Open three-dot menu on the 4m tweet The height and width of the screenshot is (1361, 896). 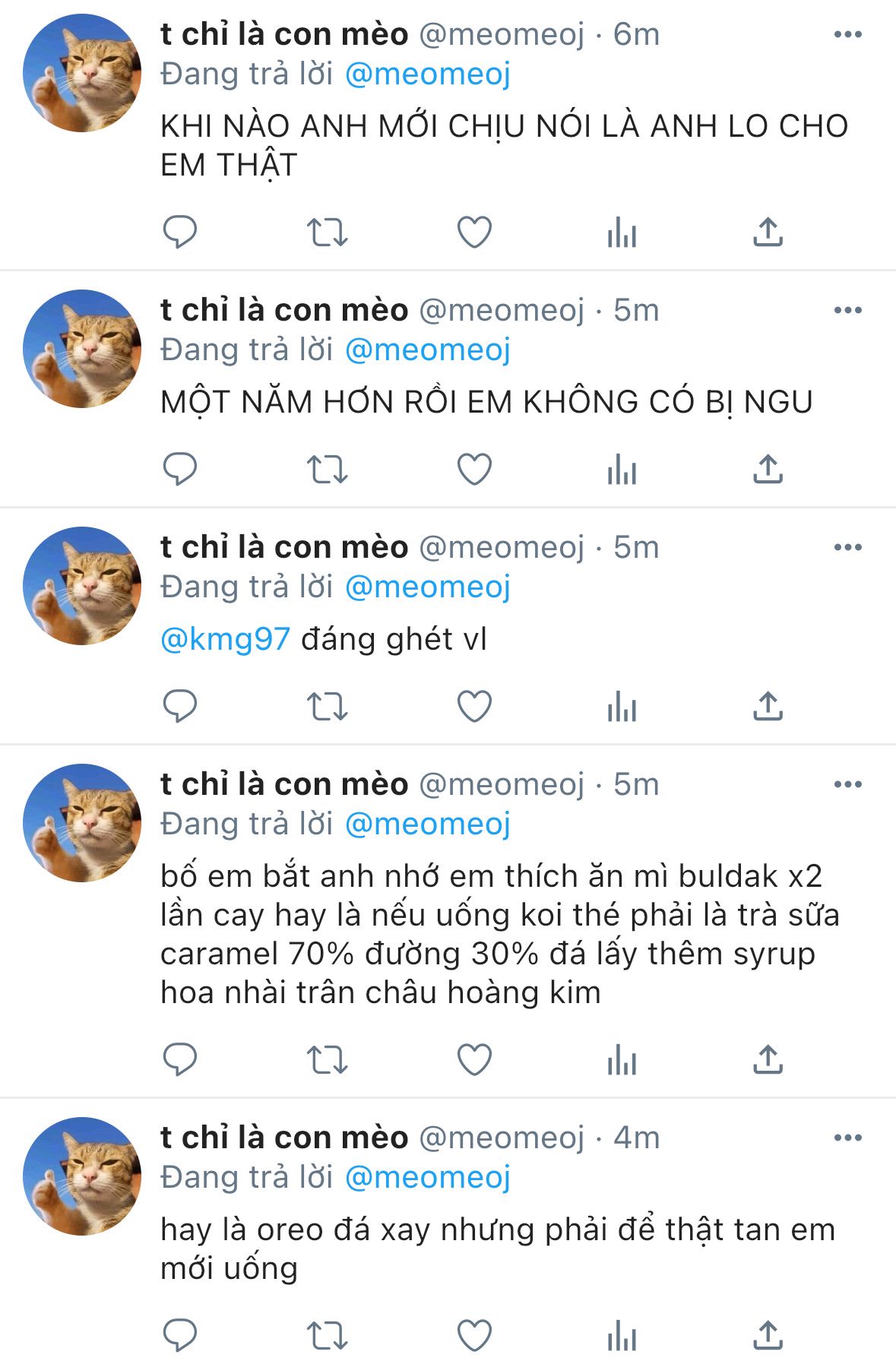pos(847,1138)
